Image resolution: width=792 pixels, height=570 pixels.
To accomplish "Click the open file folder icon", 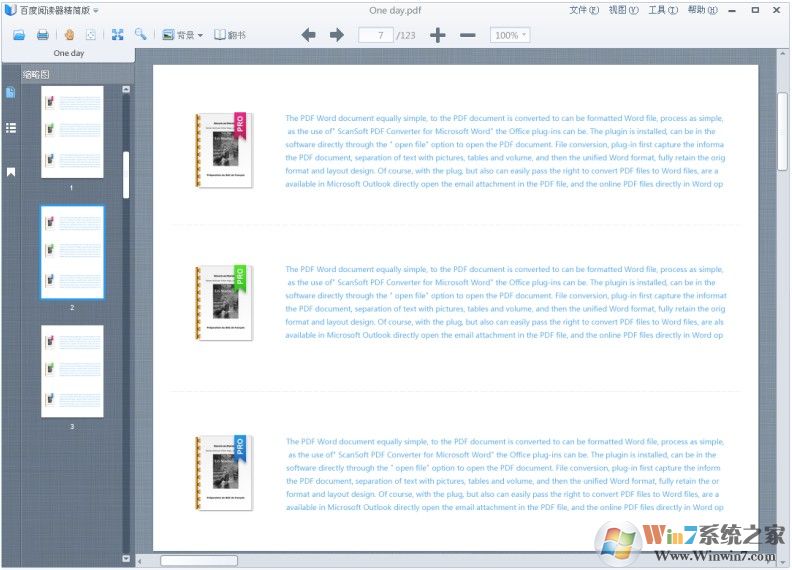I will coord(18,35).
